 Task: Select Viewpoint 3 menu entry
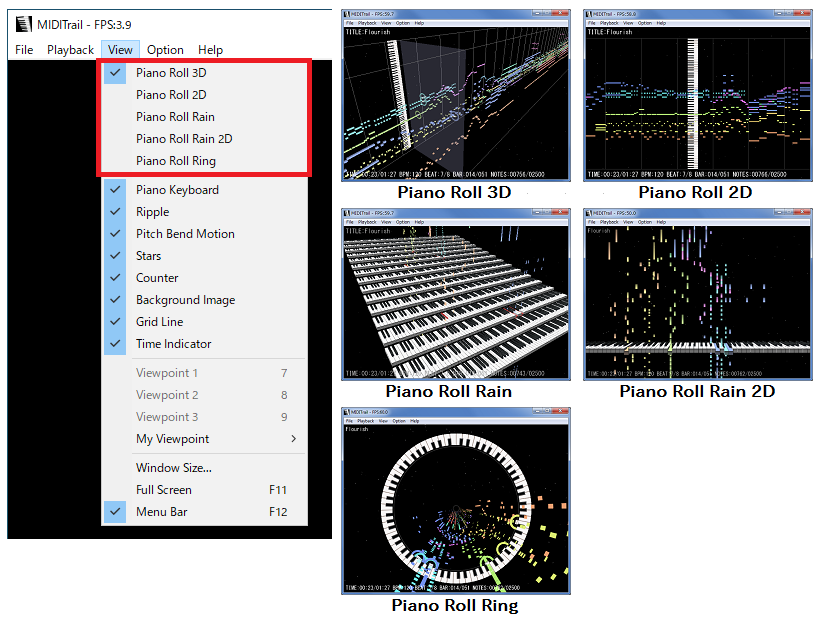point(205,417)
